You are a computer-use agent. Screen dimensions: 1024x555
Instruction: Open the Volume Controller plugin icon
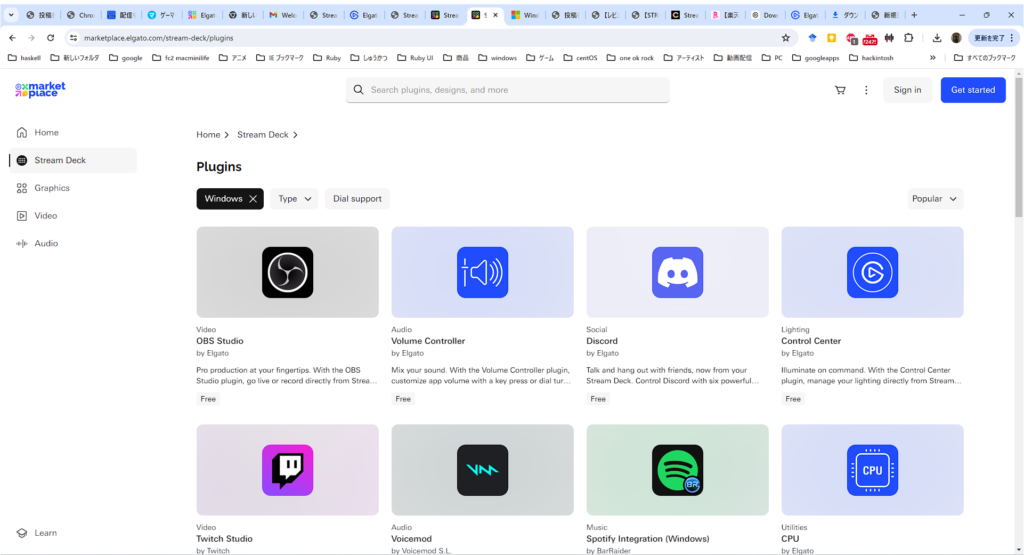tap(483, 272)
